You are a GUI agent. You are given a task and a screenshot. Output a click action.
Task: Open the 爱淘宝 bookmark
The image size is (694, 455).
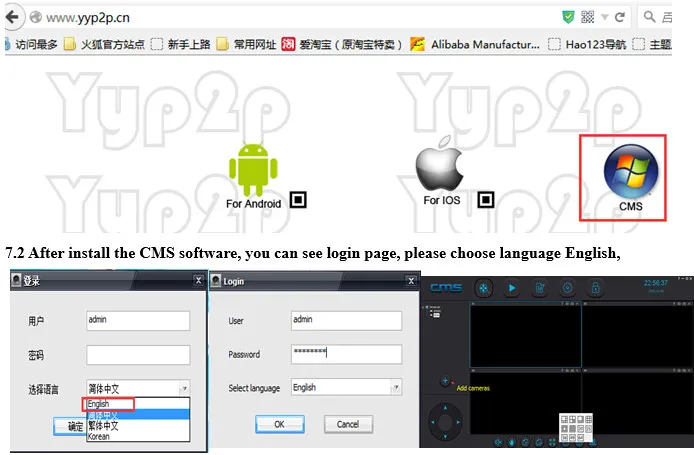click(342, 44)
